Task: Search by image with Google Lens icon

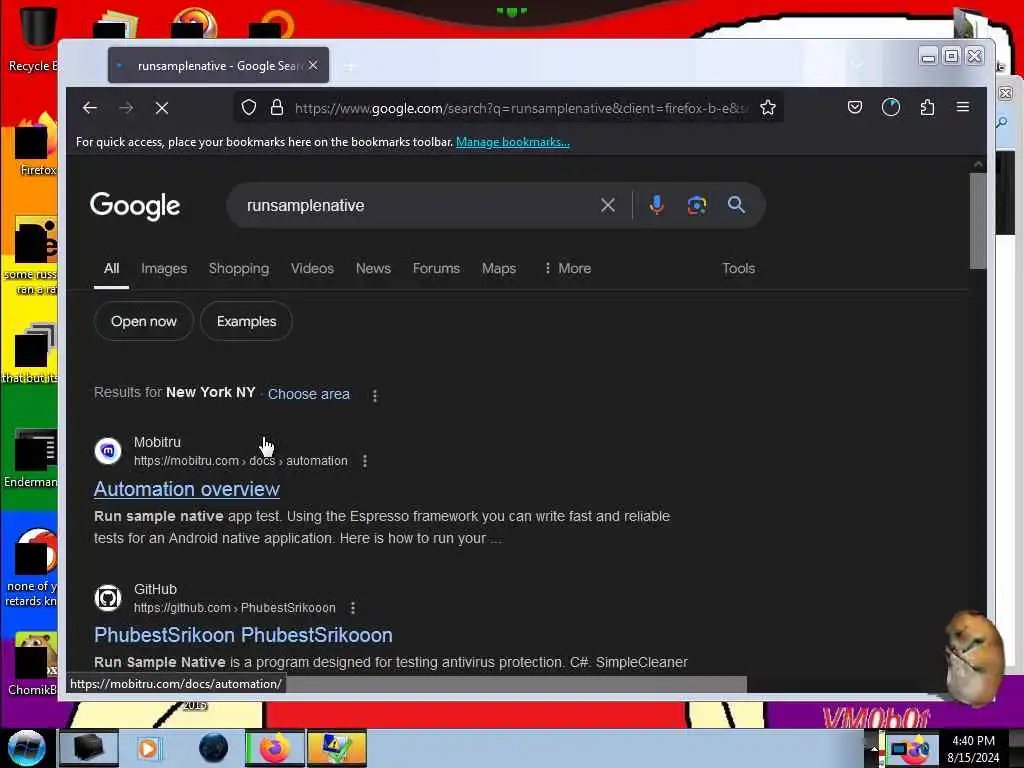Action: (697, 205)
